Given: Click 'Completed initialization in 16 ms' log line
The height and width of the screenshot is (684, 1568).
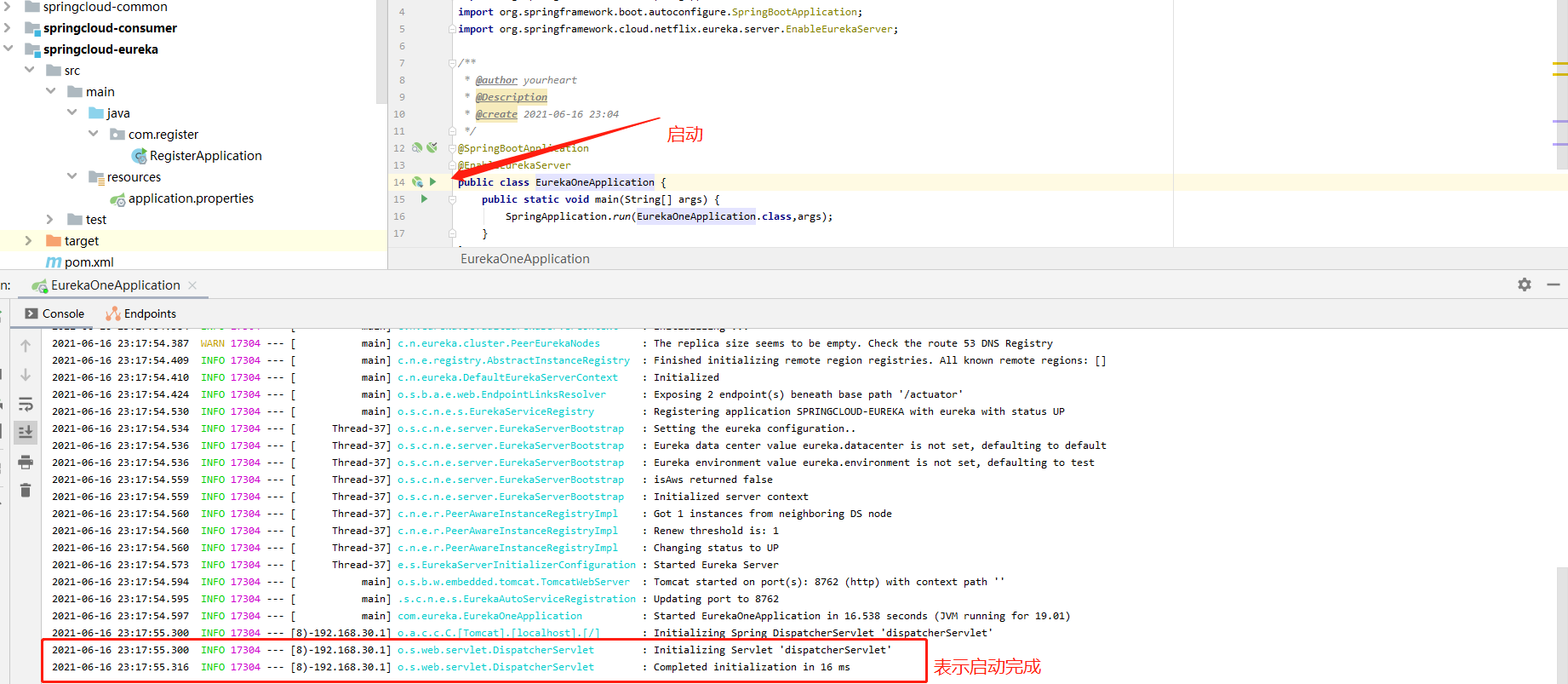Looking at the screenshot, I should (x=752, y=667).
